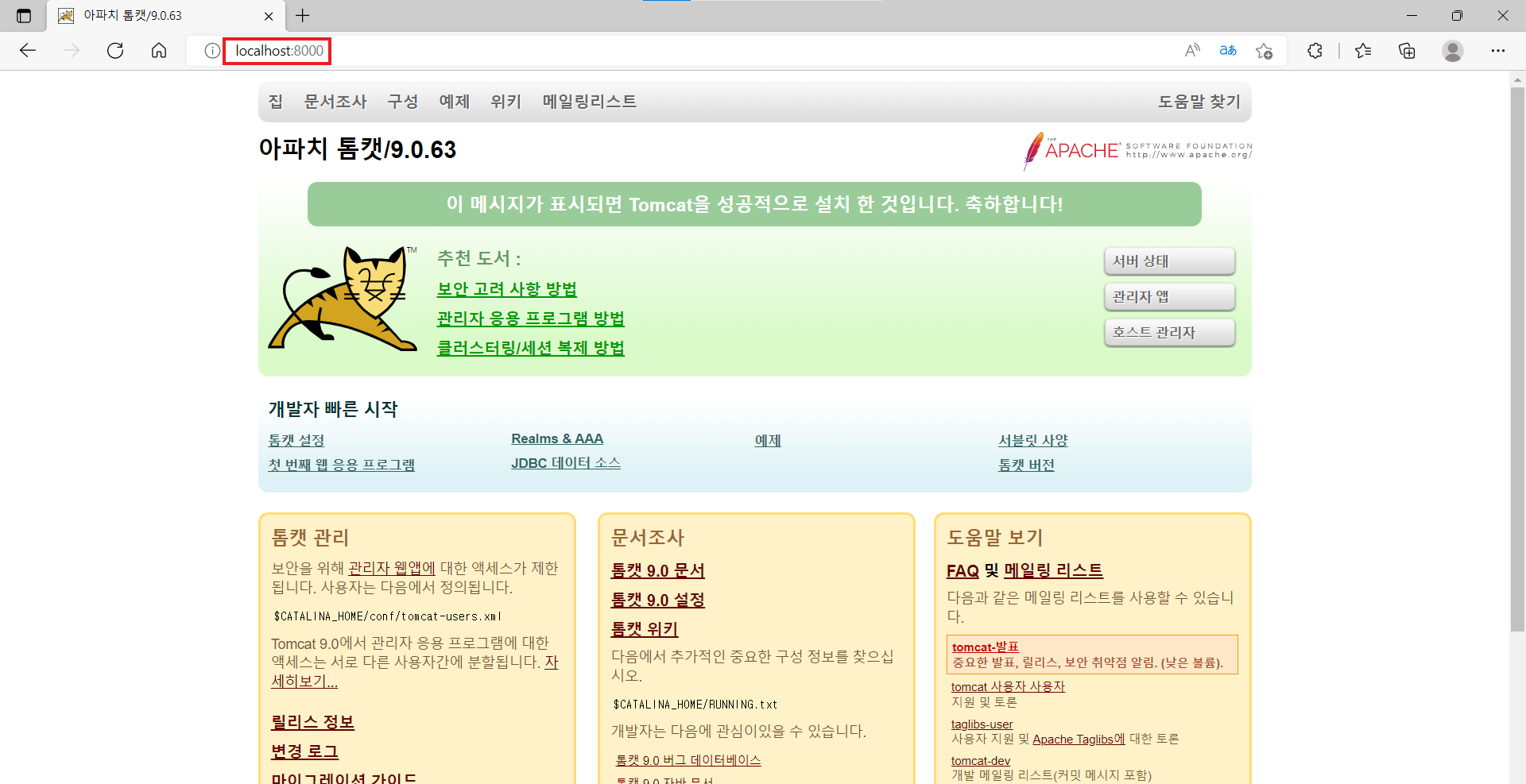Click the 호스트 관리자 button
The width and height of the screenshot is (1526, 784).
pyautogui.click(x=1169, y=333)
